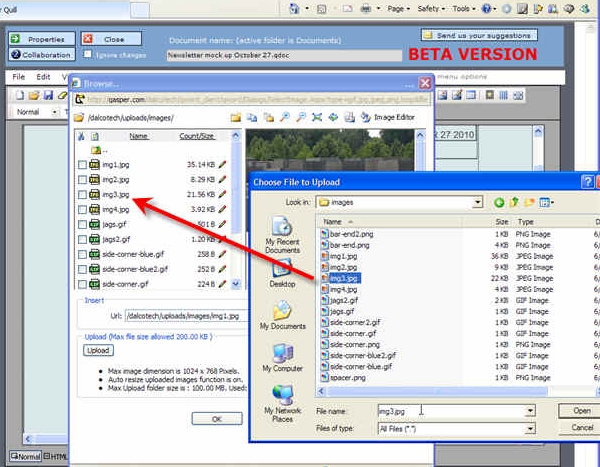Check the side-corner-blue2.gif checkbox
Screen dimensions: 600x467
click(82, 269)
